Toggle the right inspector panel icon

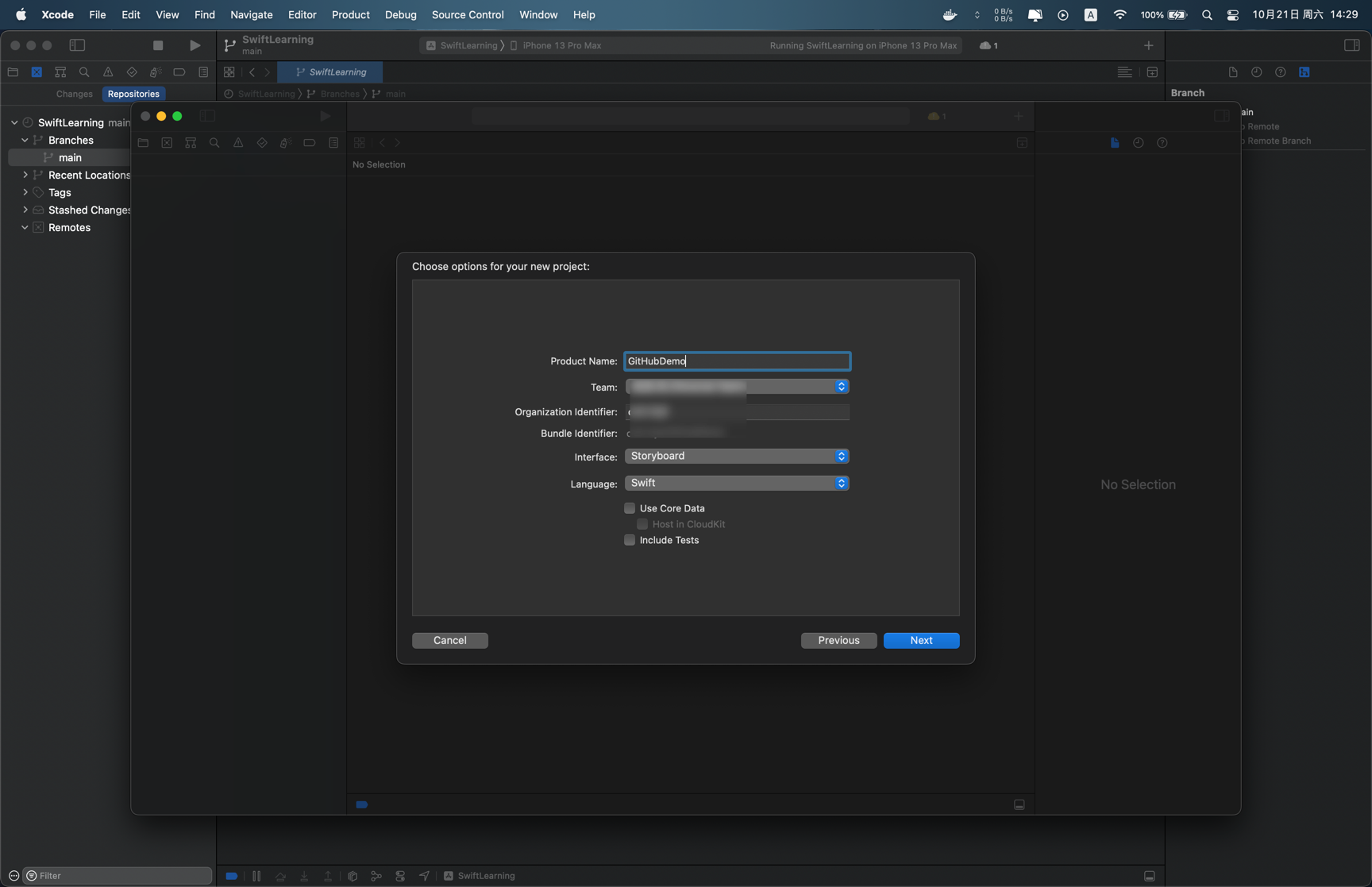pyautogui.click(x=1351, y=45)
